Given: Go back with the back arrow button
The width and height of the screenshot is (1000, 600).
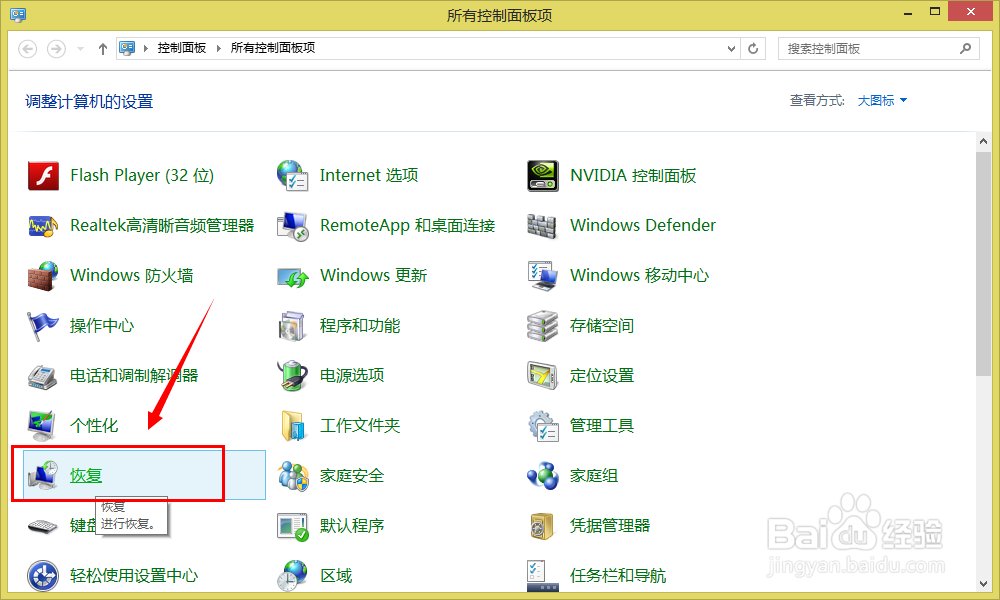Looking at the screenshot, I should coord(27,49).
